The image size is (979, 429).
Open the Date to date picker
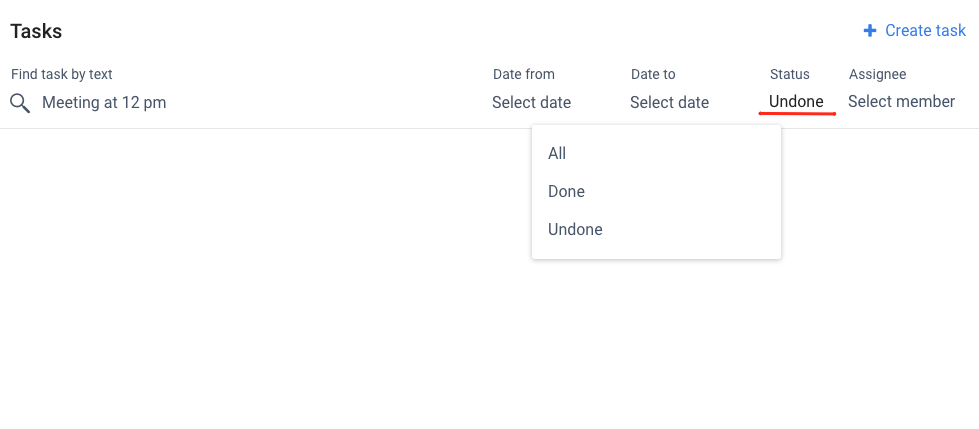click(669, 102)
